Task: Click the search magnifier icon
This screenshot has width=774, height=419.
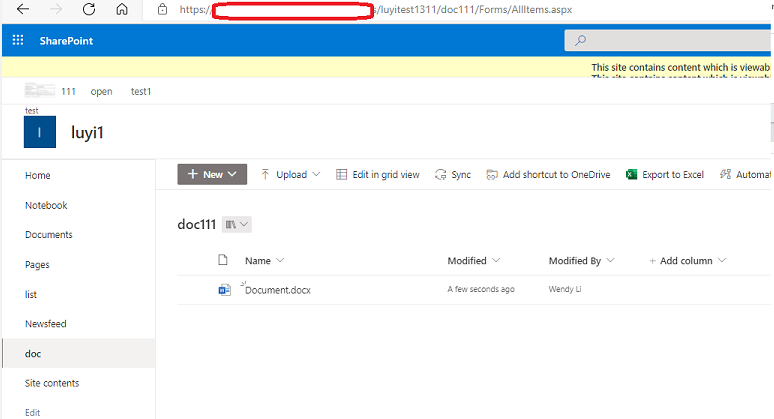Action: (x=580, y=40)
